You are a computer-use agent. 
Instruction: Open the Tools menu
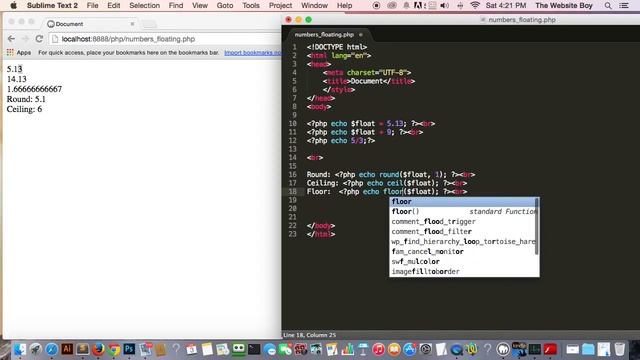click(251, 5)
